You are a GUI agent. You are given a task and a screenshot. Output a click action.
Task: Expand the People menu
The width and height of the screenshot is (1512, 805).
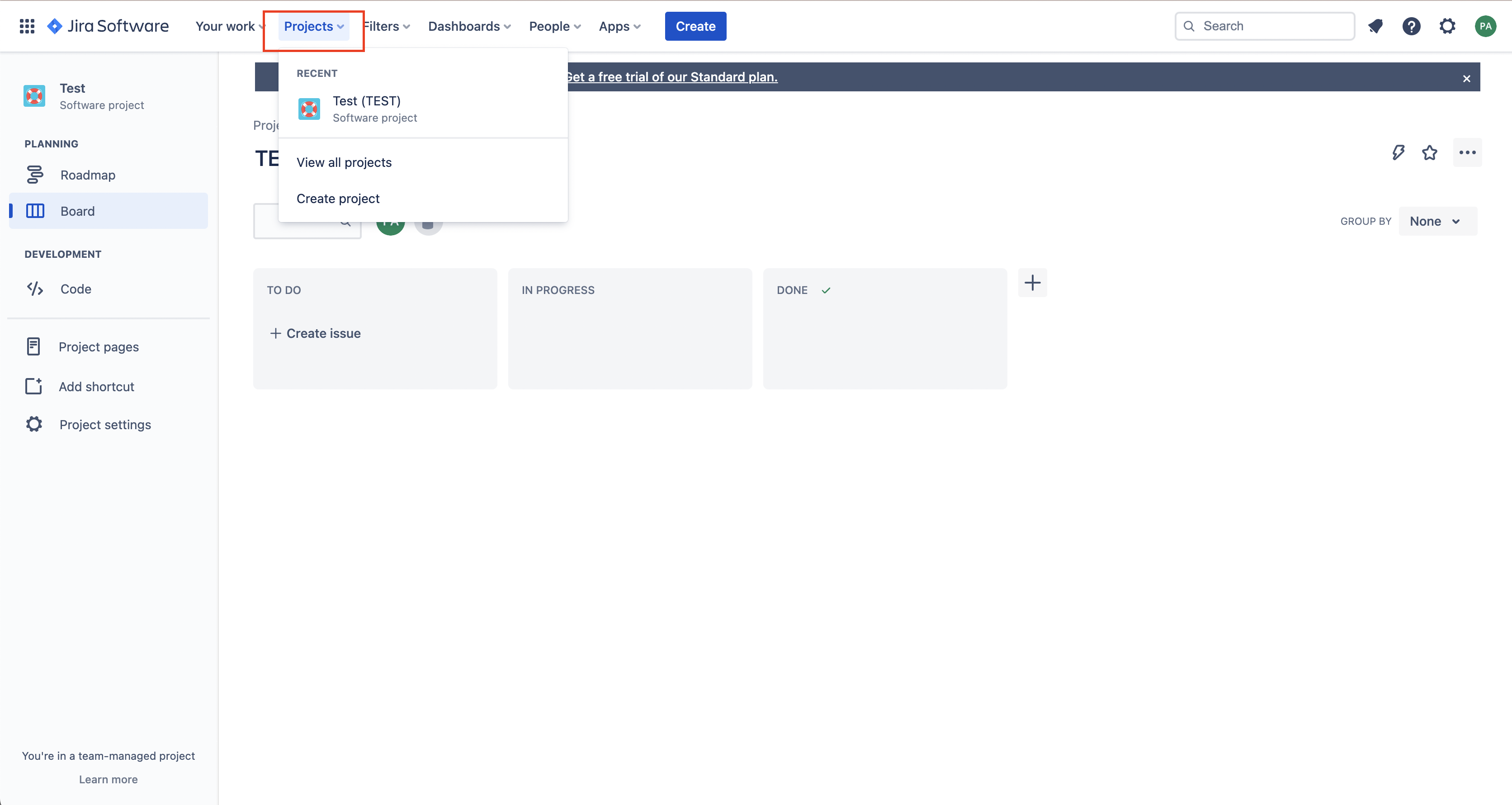(x=555, y=26)
